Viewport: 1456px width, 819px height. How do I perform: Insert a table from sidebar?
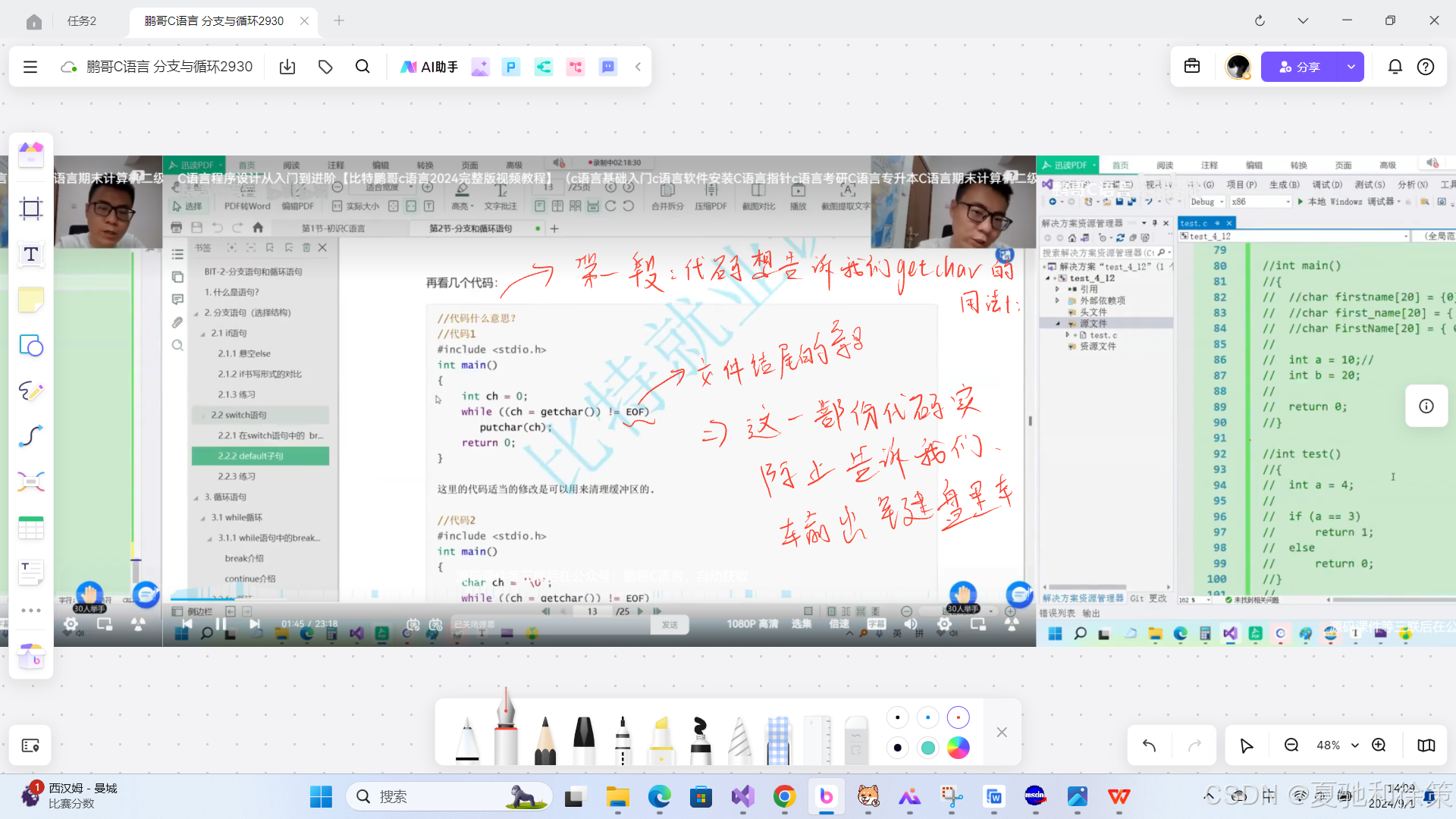coord(31,527)
